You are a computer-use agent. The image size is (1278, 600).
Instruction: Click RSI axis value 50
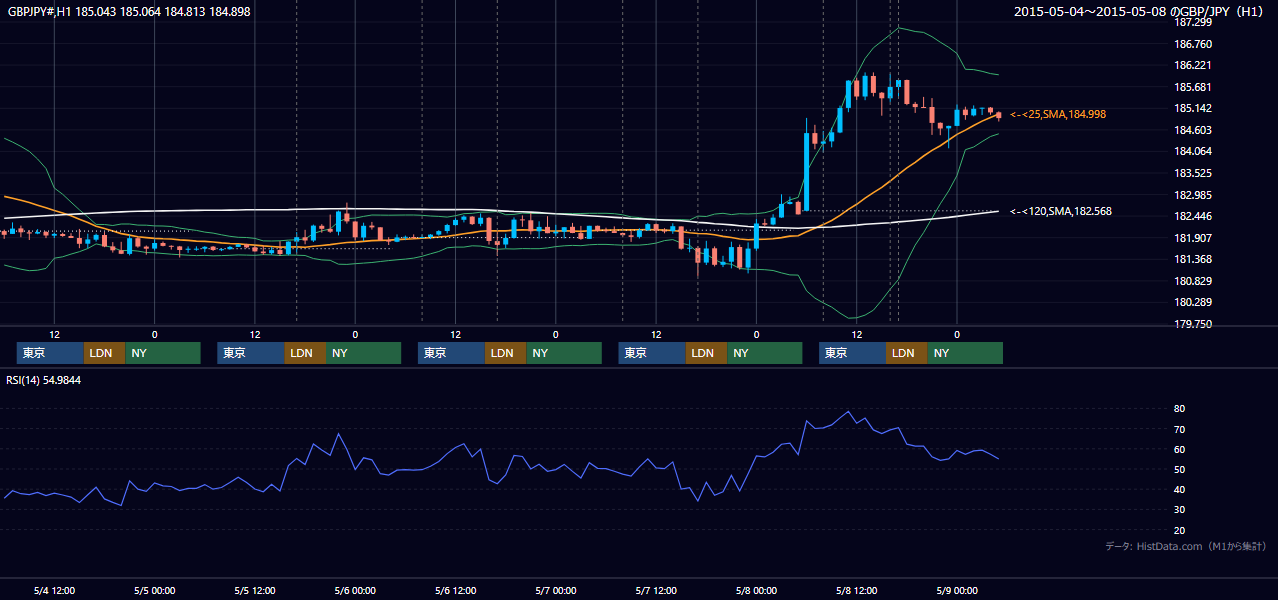[x=1180, y=469]
